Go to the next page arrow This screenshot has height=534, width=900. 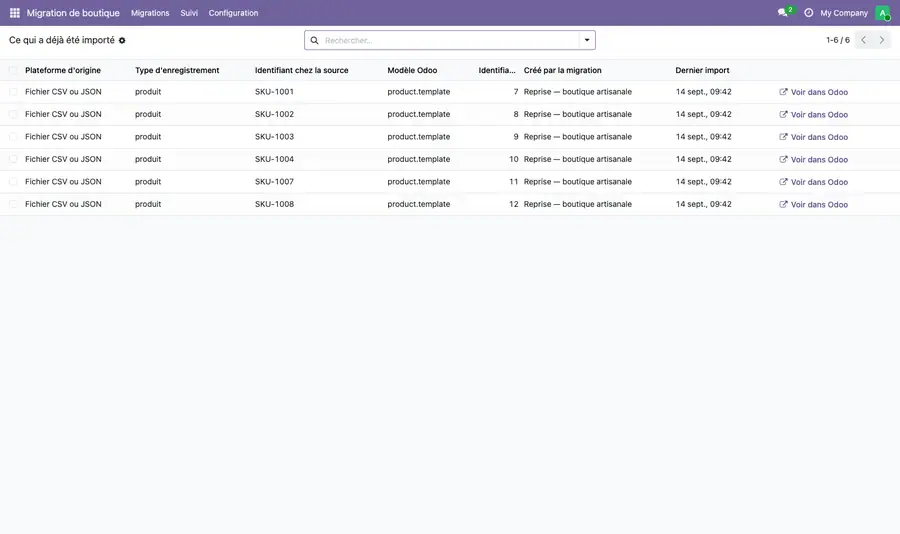coord(882,40)
